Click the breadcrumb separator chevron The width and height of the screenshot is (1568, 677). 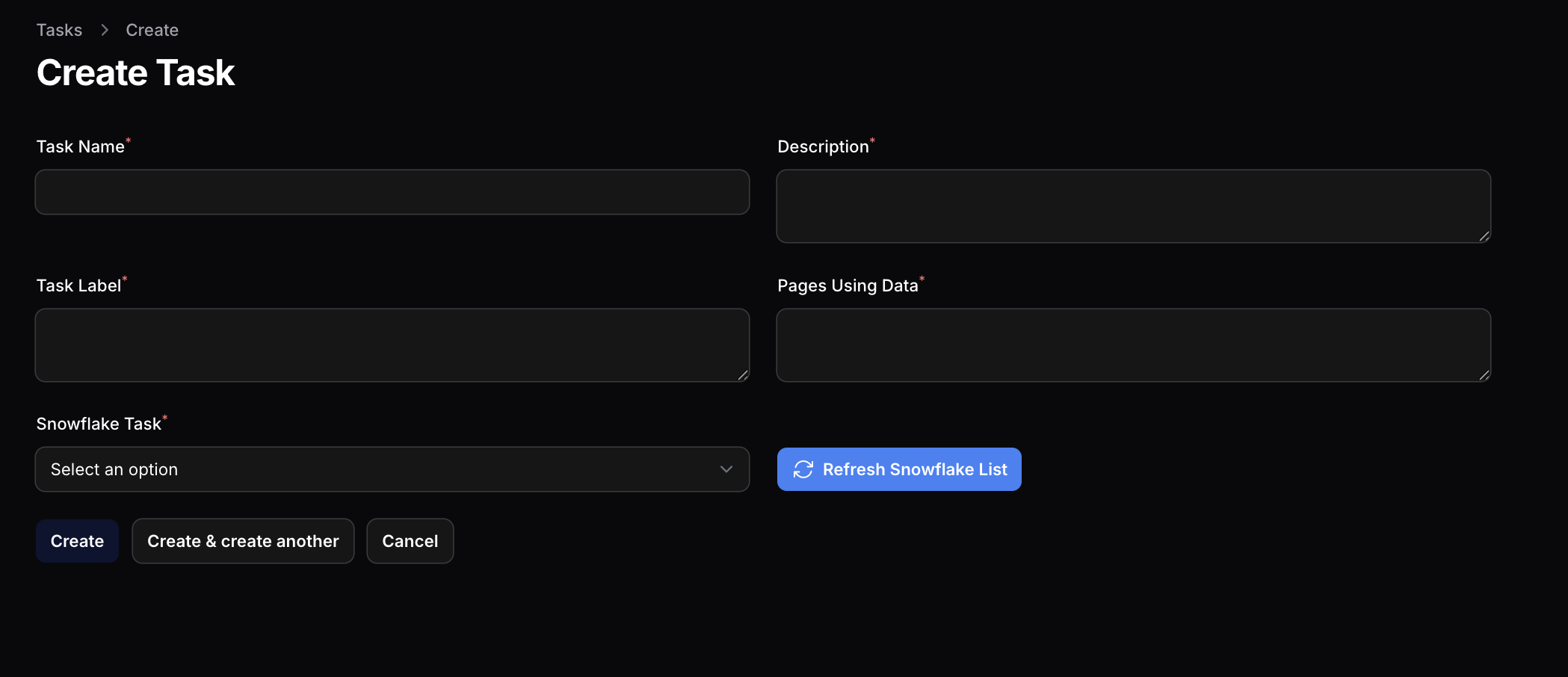coord(104,30)
